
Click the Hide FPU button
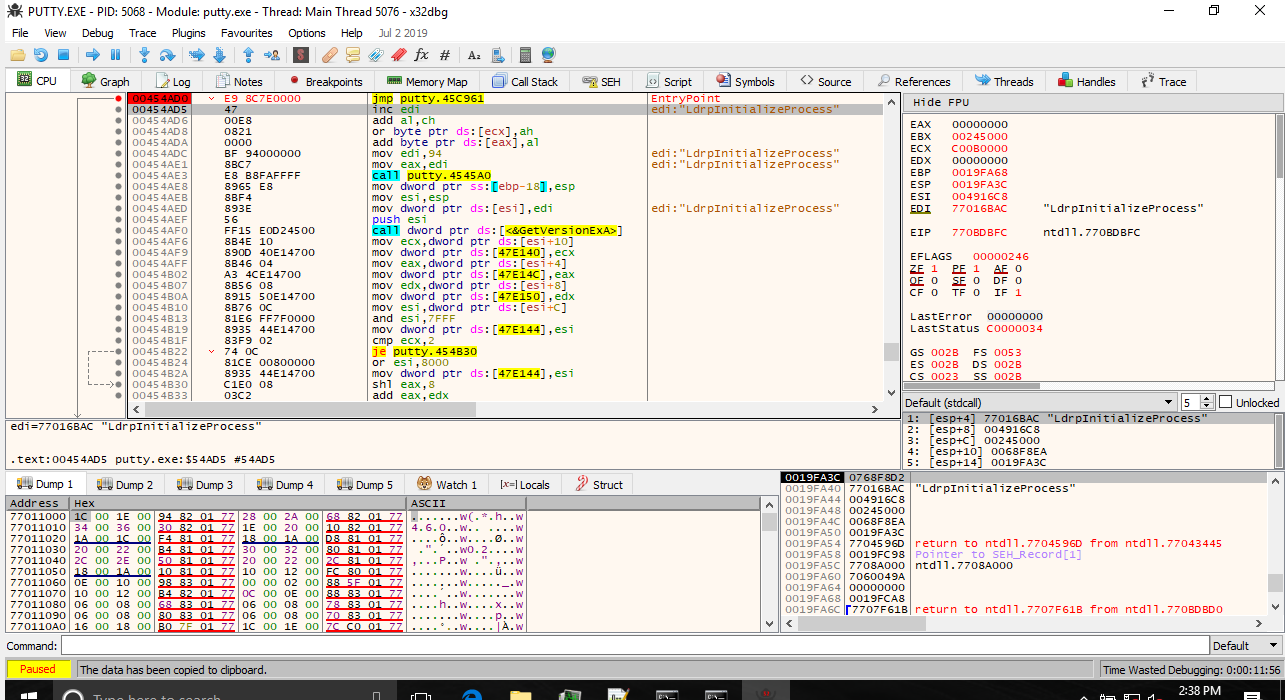click(x=941, y=102)
